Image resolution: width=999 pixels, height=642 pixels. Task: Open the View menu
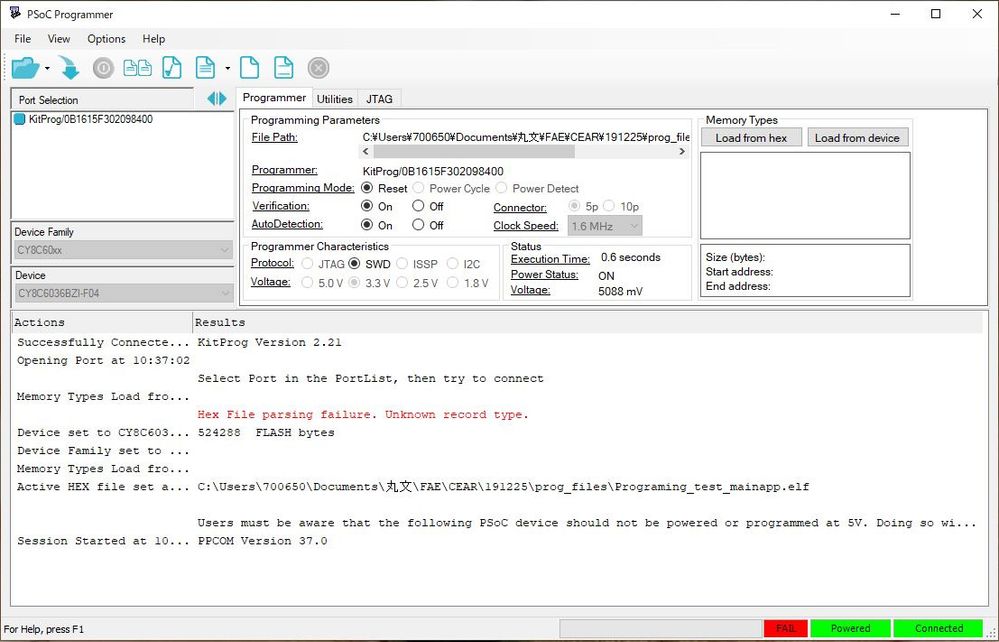(x=59, y=39)
